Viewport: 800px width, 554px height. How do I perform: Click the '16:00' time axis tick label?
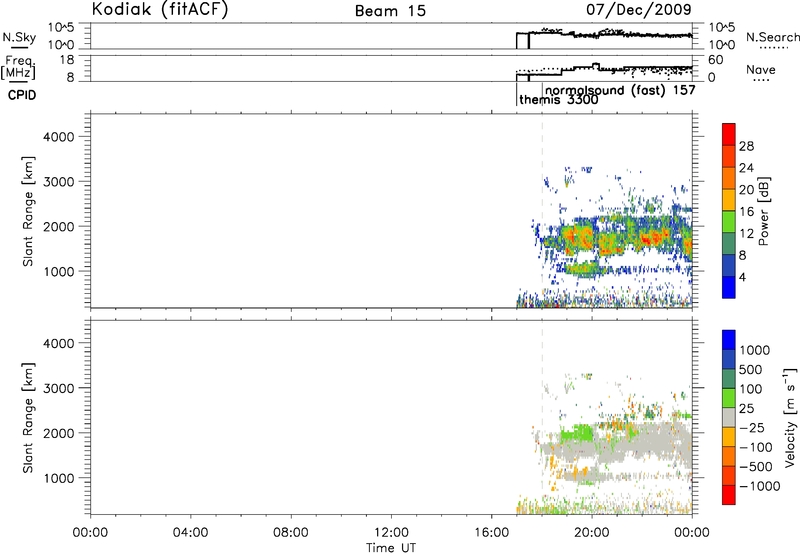(491, 533)
